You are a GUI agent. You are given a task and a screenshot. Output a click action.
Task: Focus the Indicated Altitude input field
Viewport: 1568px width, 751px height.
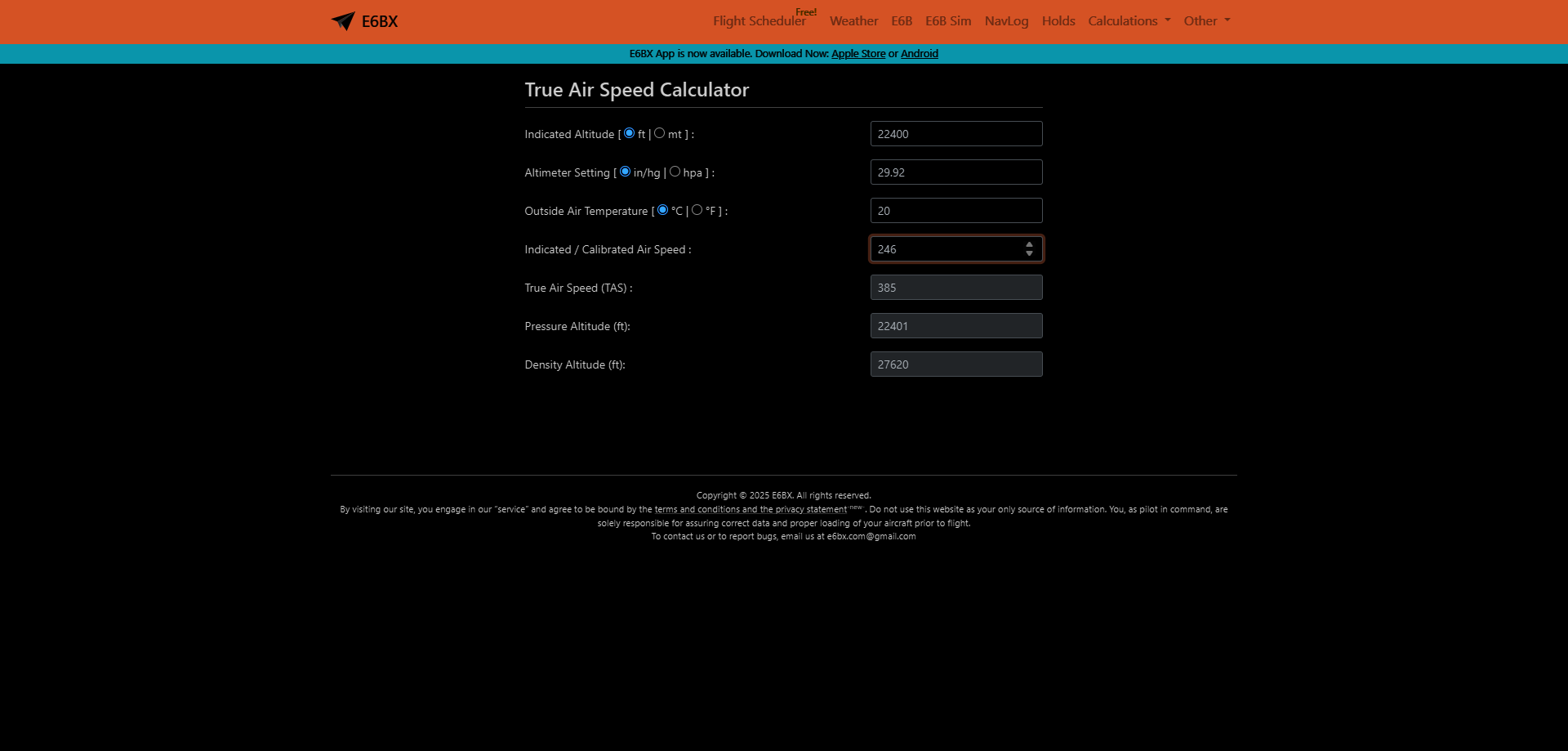click(956, 134)
